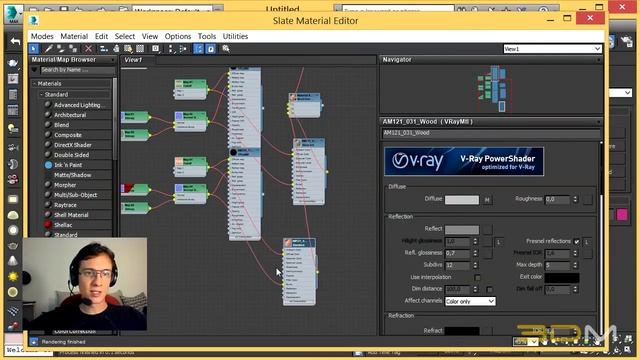Toggle the L lock beside Hilight glossiness
The height and width of the screenshot is (360, 640).
click(498, 242)
